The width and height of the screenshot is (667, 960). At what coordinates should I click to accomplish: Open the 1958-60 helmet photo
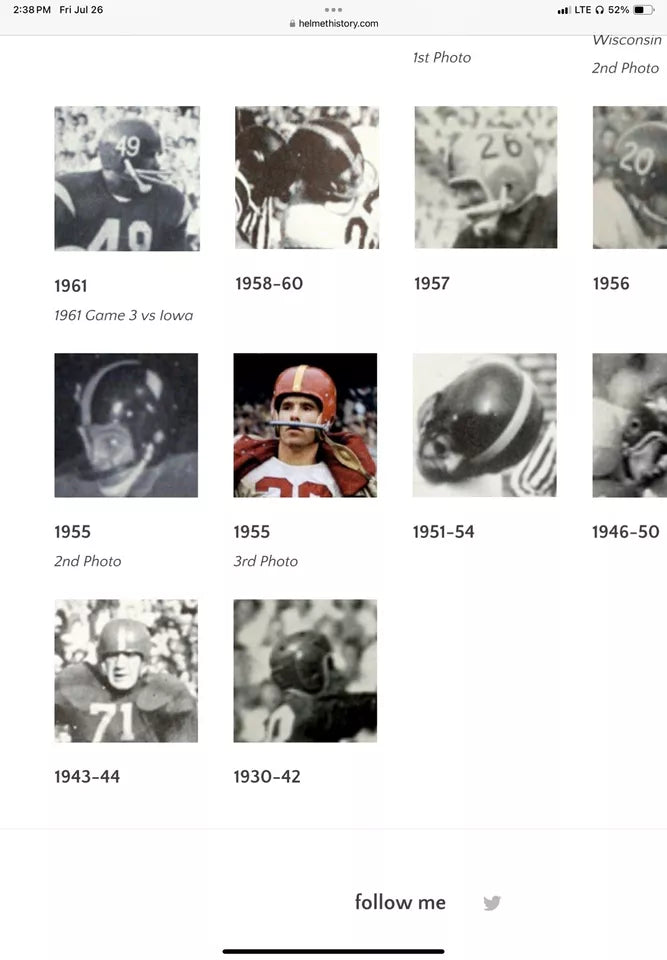[x=307, y=178]
